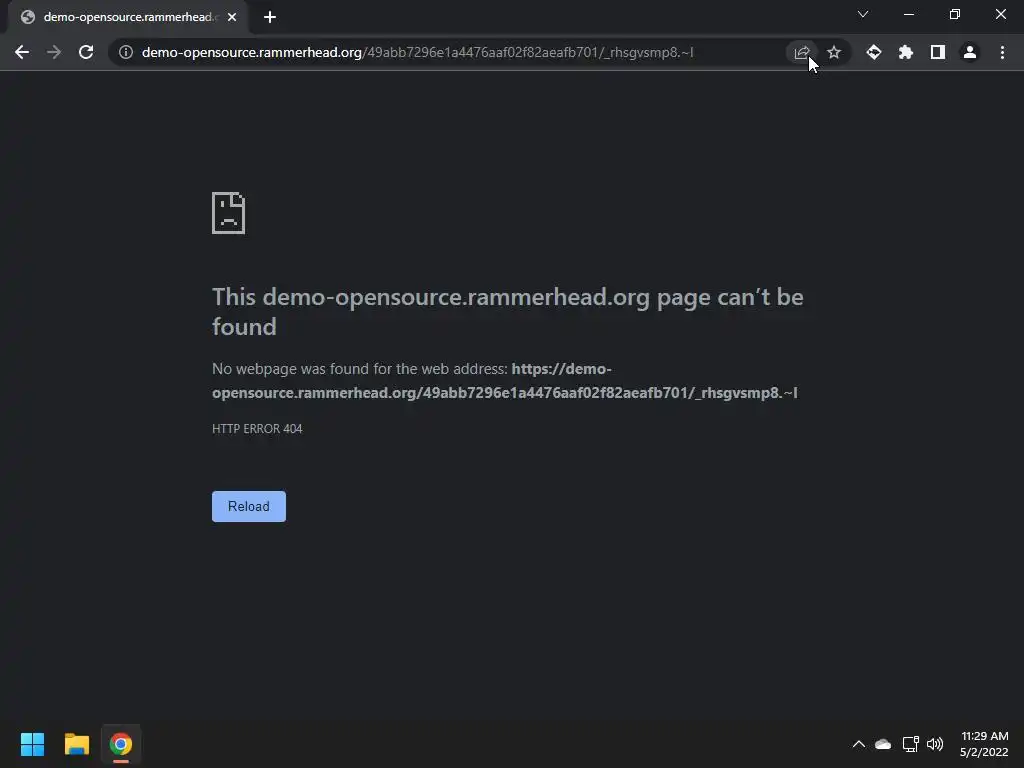Close the demo-opensource.rammerhead tab
The height and width of the screenshot is (768, 1024).
[x=232, y=17]
